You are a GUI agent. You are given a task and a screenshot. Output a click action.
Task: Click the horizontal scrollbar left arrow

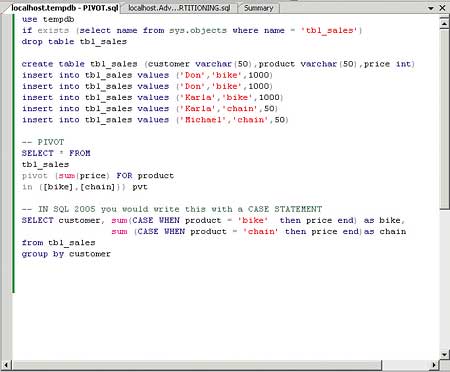(x=6, y=365)
